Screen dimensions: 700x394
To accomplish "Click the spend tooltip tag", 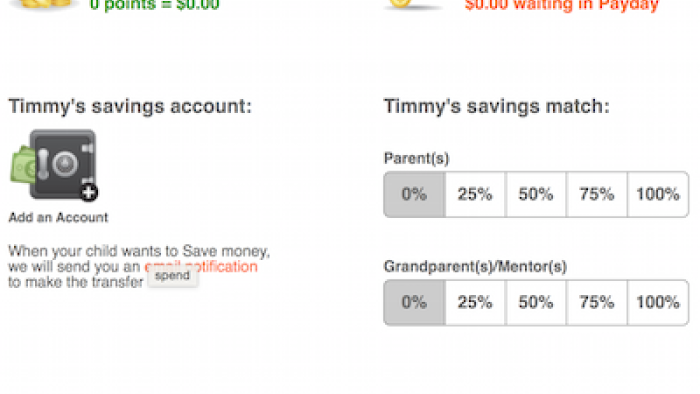I will [x=172, y=276].
